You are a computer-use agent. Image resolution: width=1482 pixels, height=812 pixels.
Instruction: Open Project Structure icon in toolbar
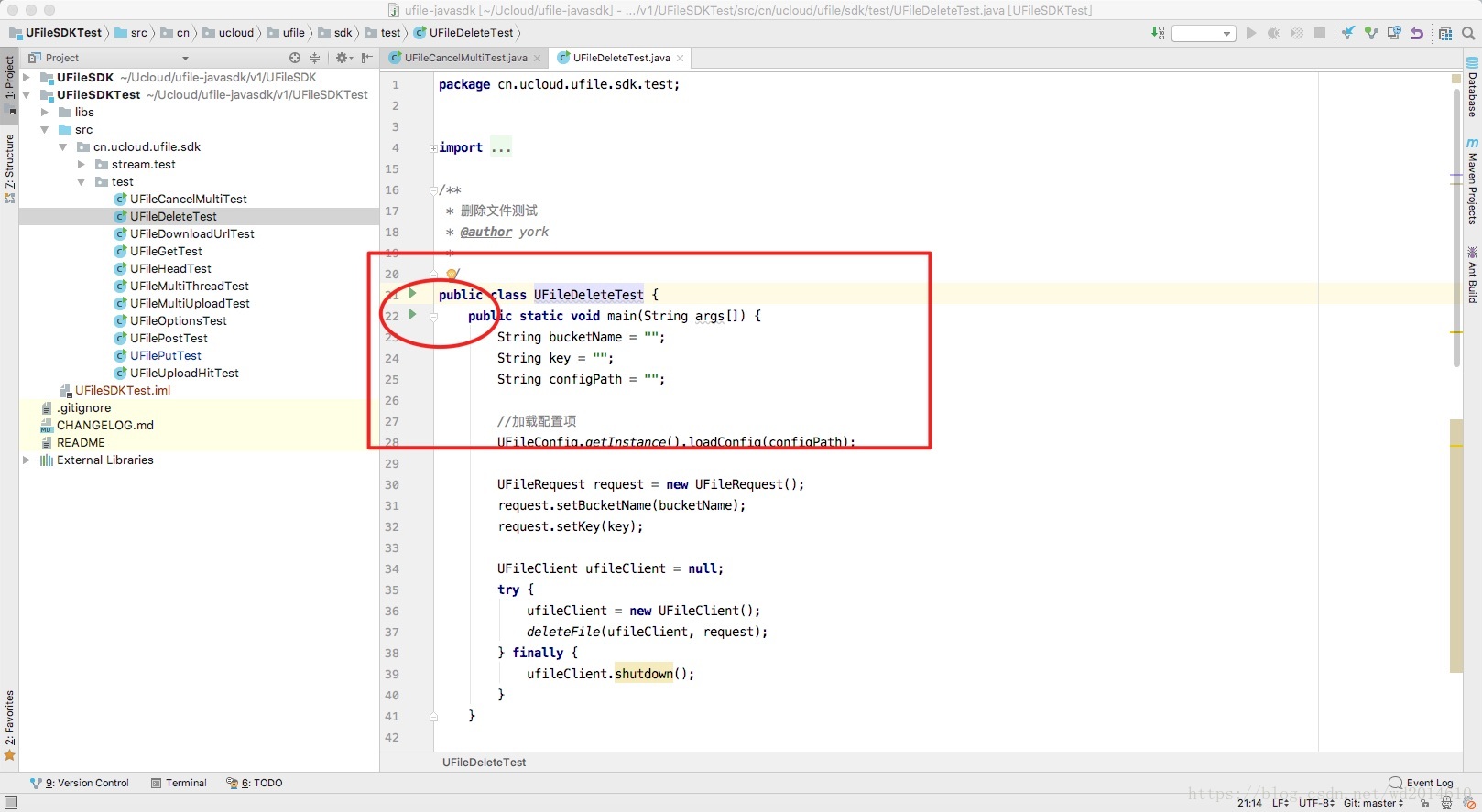[1445, 33]
